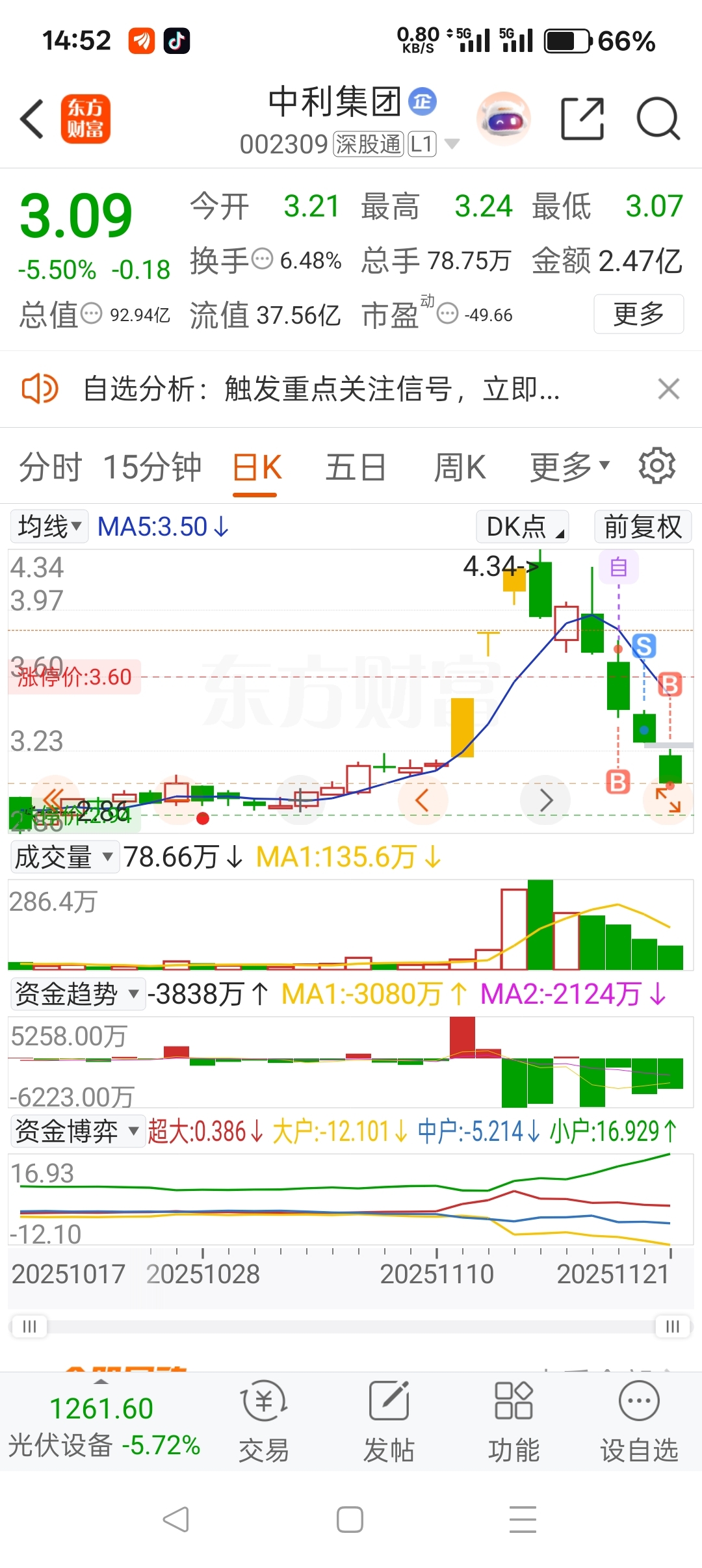Tap the blue 企 badge beside 中利集团
The height and width of the screenshot is (1568, 702).
click(x=422, y=102)
